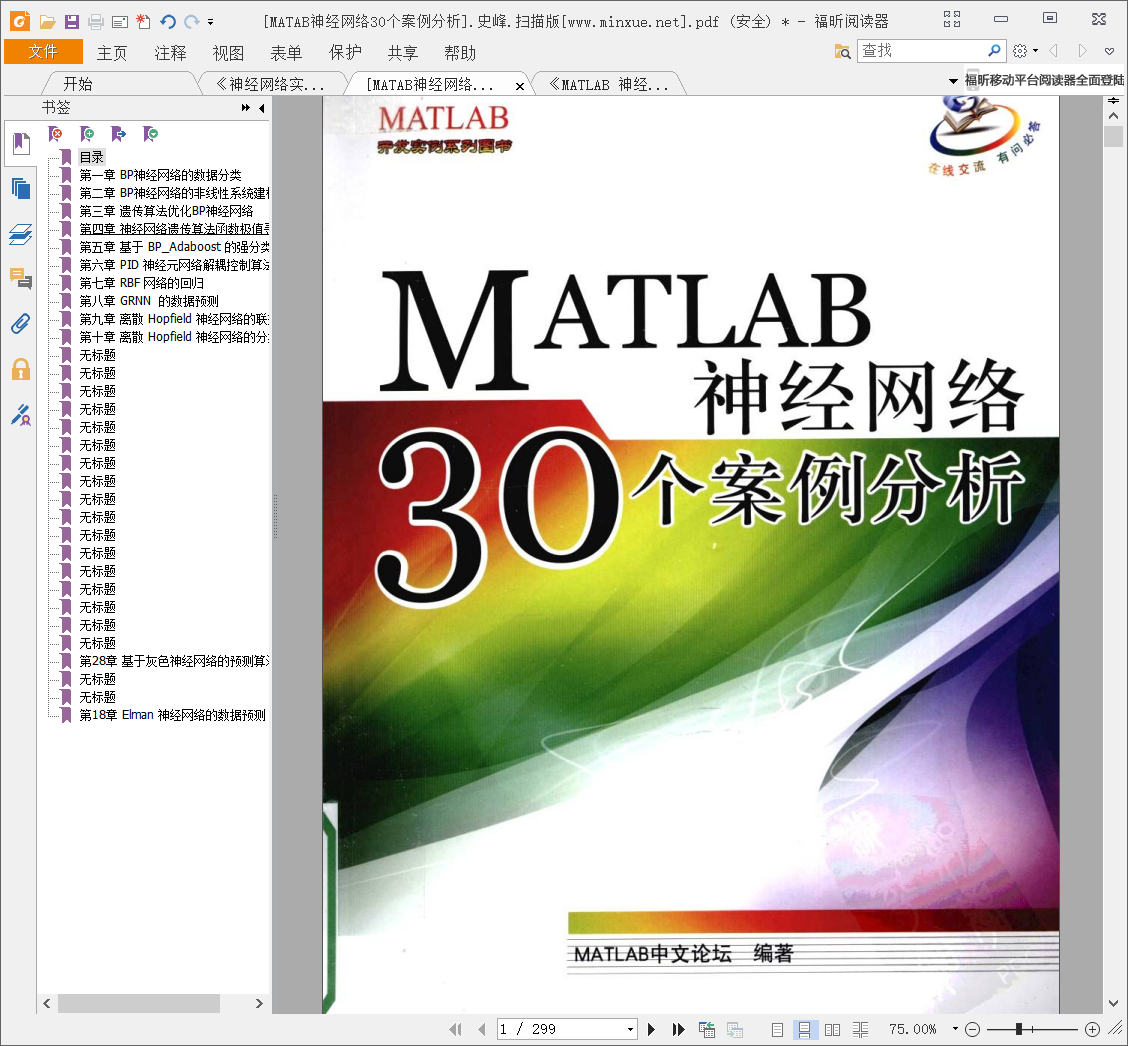
Task: Switch to the 共享 ribbon tab
Action: click(402, 53)
